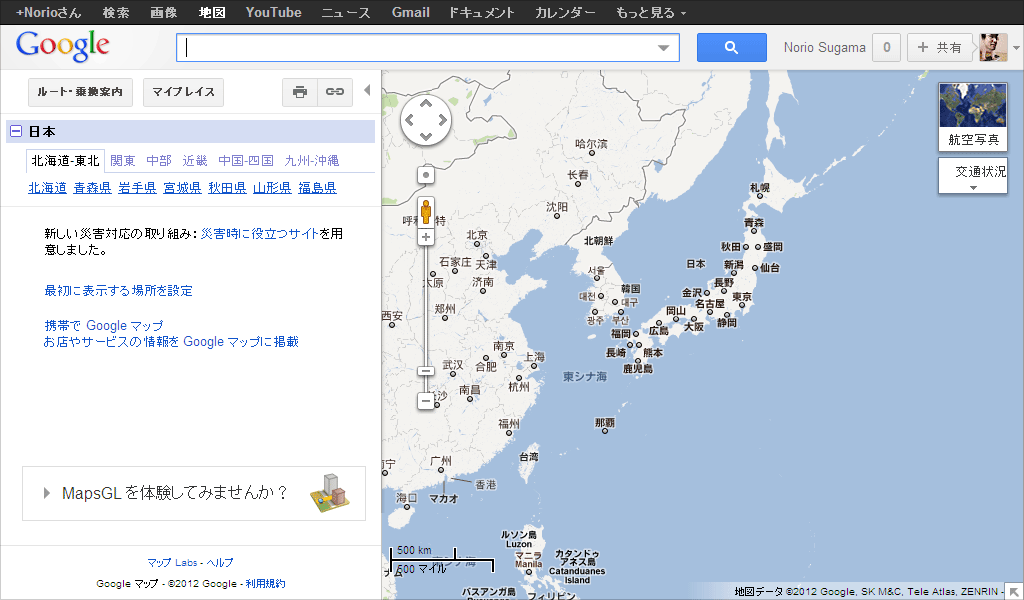
Task: Open Gmail from top bar
Action: [410, 12]
